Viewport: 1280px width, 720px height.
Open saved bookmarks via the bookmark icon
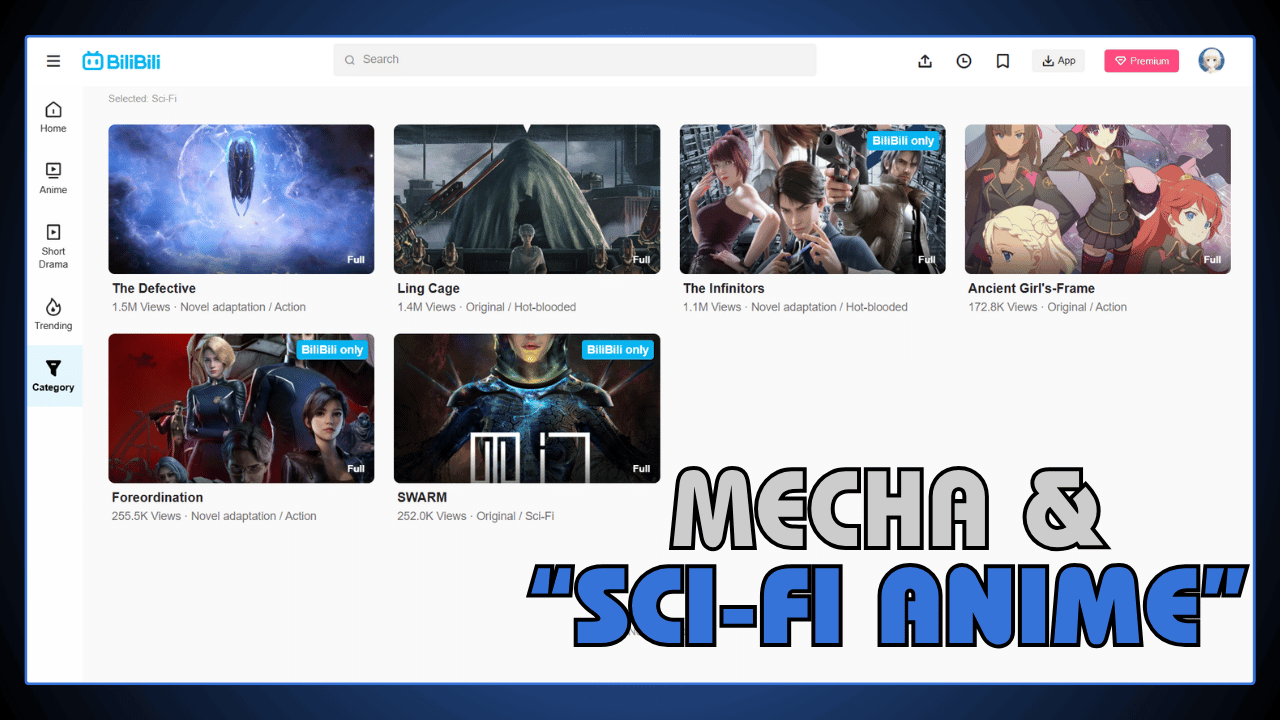[1002, 61]
